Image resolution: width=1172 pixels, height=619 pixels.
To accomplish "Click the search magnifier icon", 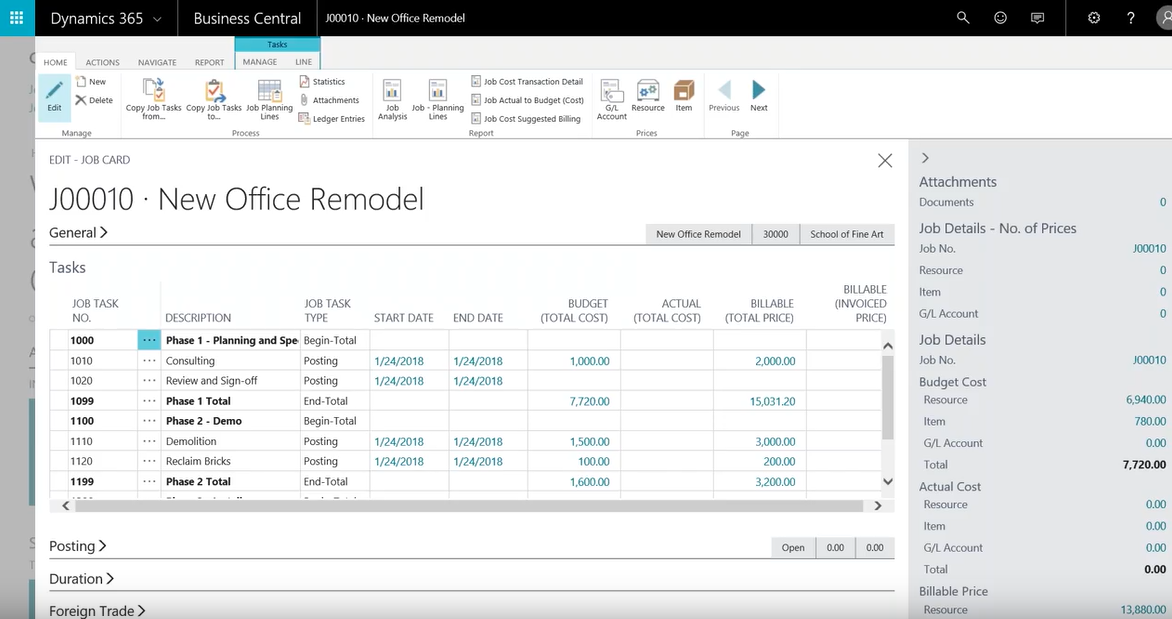I will [963, 17].
